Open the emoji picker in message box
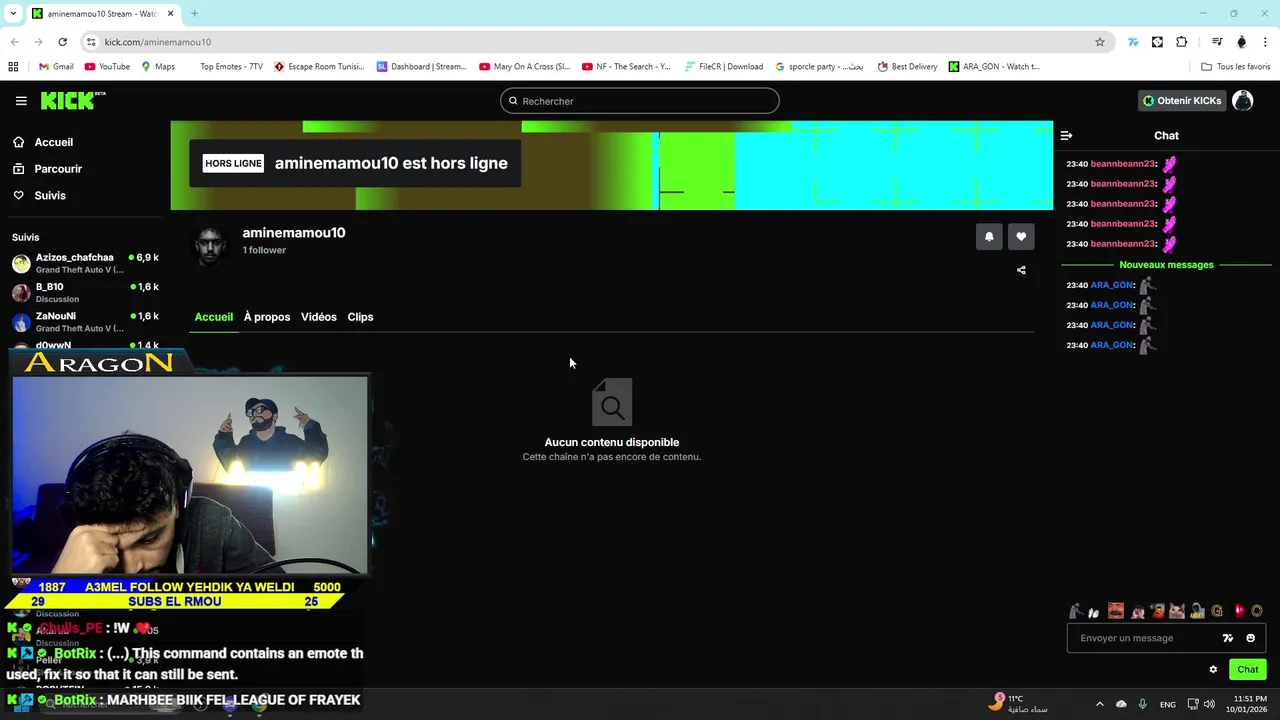The image size is (1280, 720). 1250,638
